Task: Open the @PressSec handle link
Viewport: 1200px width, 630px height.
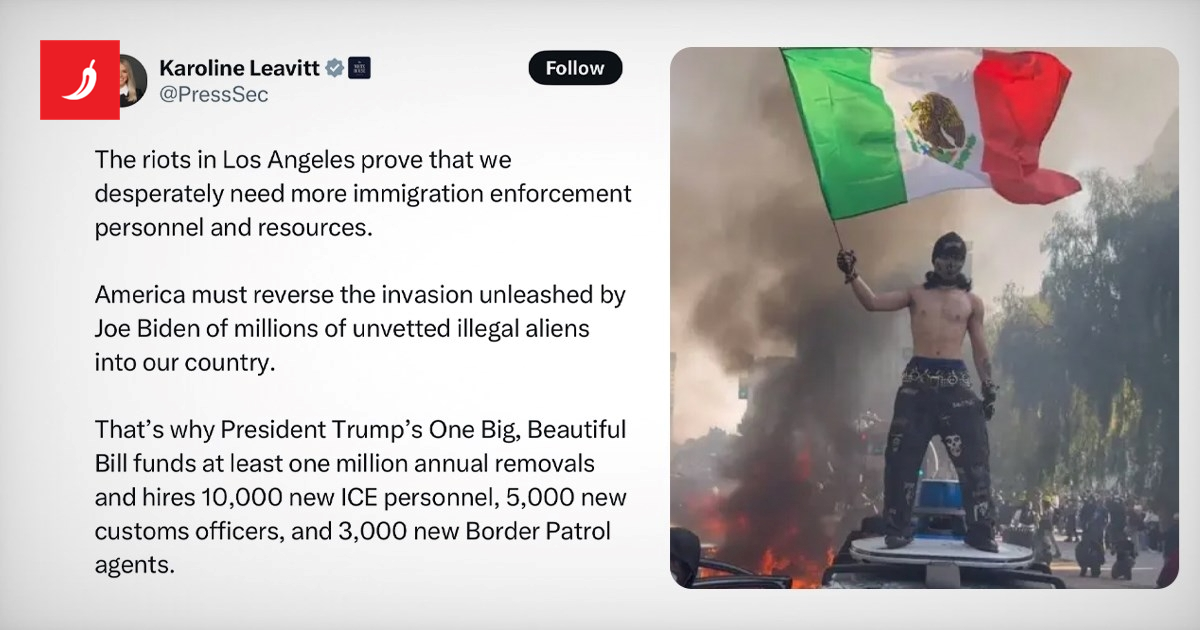Action: (x=213, y=95)
